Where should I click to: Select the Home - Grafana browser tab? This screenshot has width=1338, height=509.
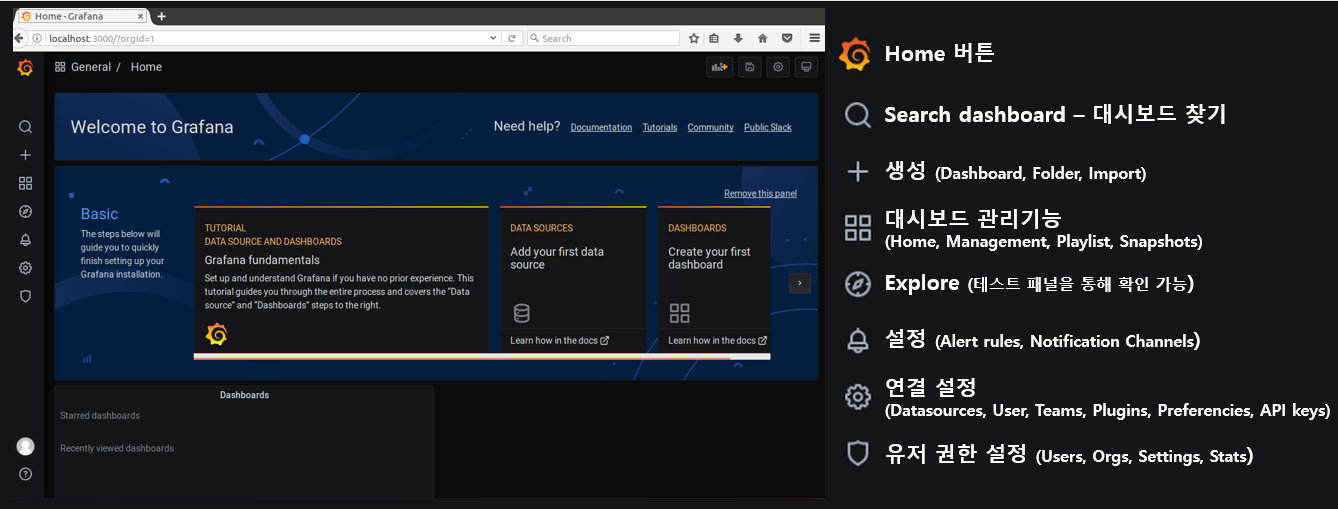(82, 16)
